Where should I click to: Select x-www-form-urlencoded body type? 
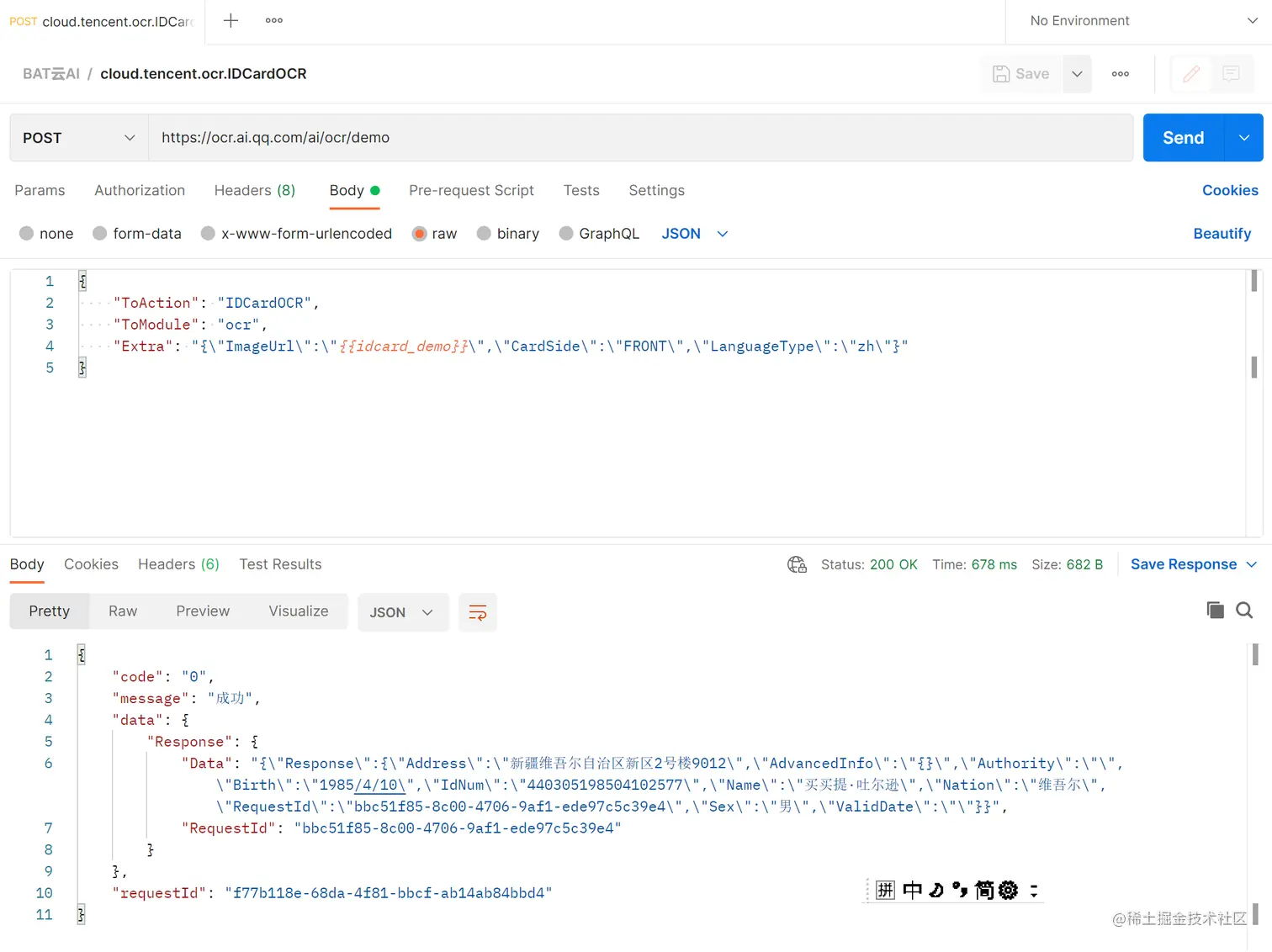296,234
